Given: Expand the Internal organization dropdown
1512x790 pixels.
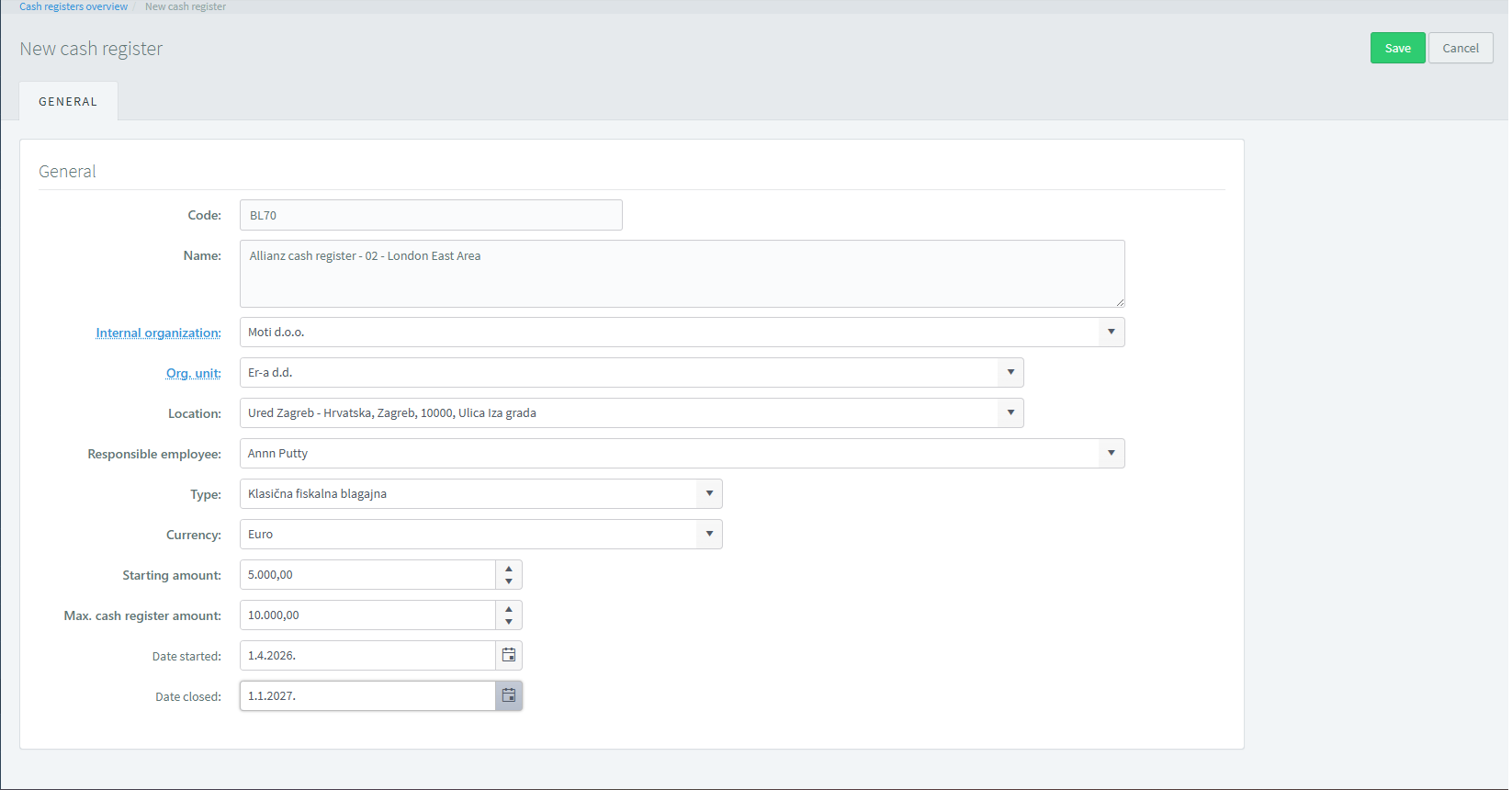Looking at the screenshot, I should coord(1111,333).
